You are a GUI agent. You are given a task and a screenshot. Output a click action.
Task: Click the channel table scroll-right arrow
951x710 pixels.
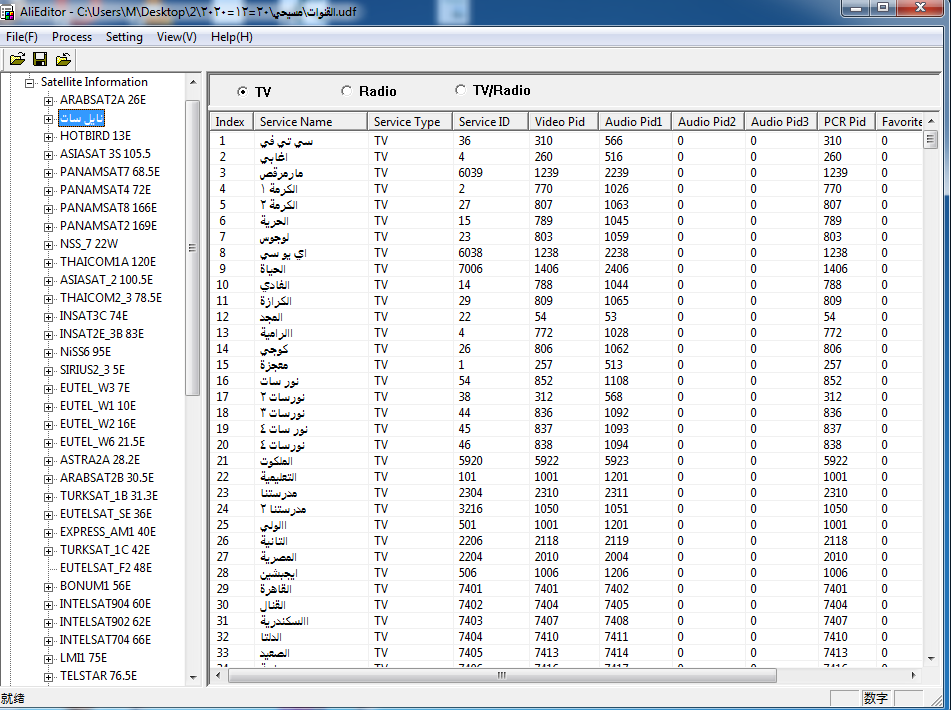[x=913, y=675]
